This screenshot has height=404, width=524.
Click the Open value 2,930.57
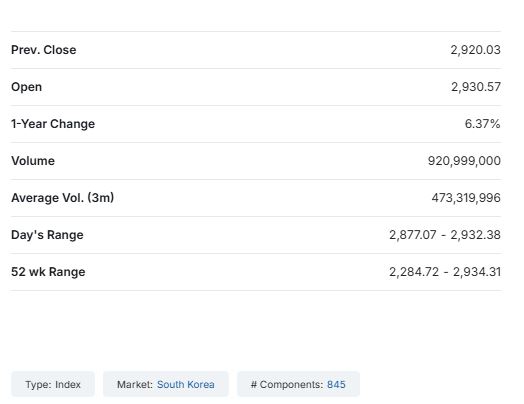click(x=476, y=87)
